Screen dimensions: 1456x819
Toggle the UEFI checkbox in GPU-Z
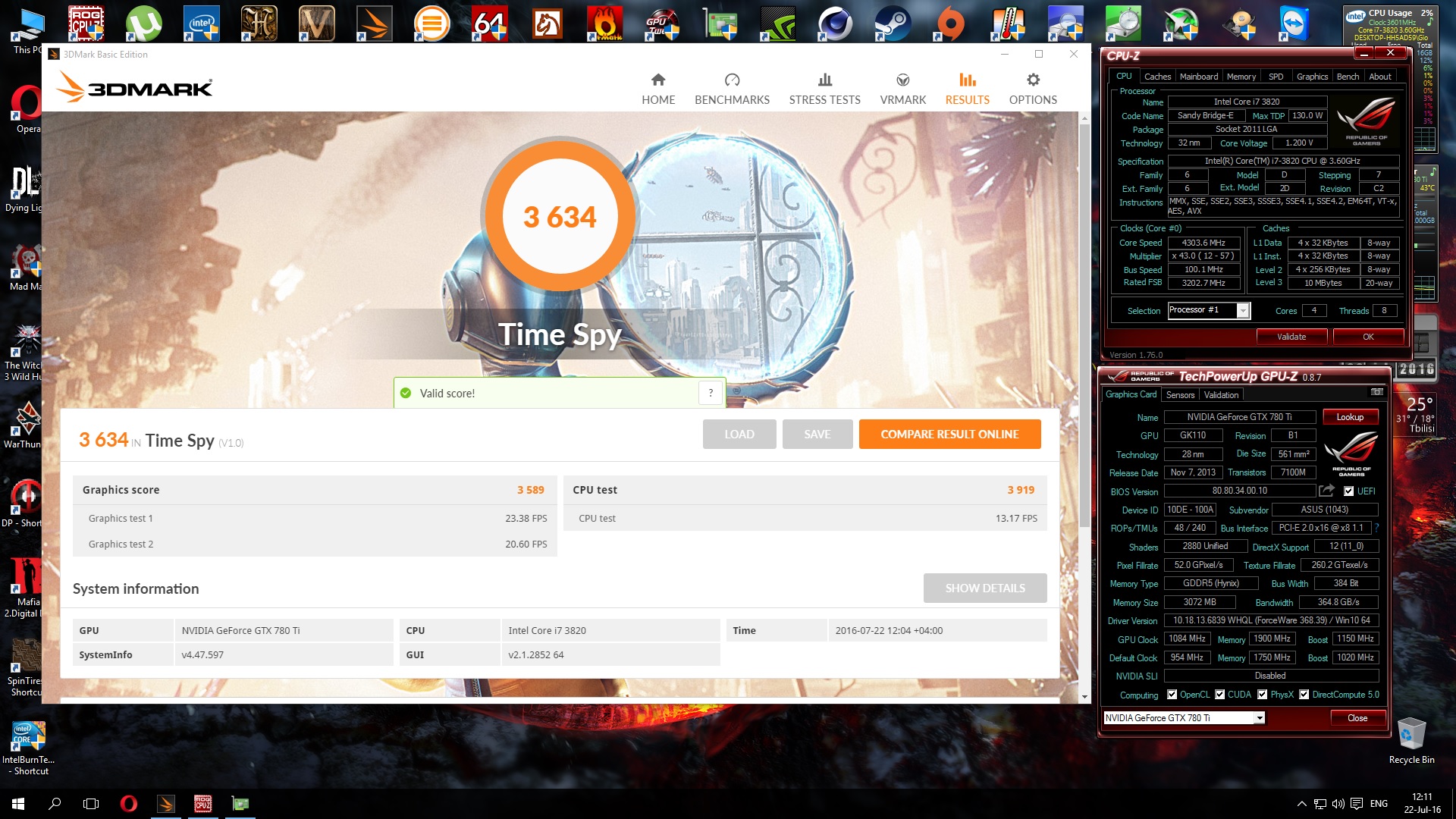click(1348, 491)
